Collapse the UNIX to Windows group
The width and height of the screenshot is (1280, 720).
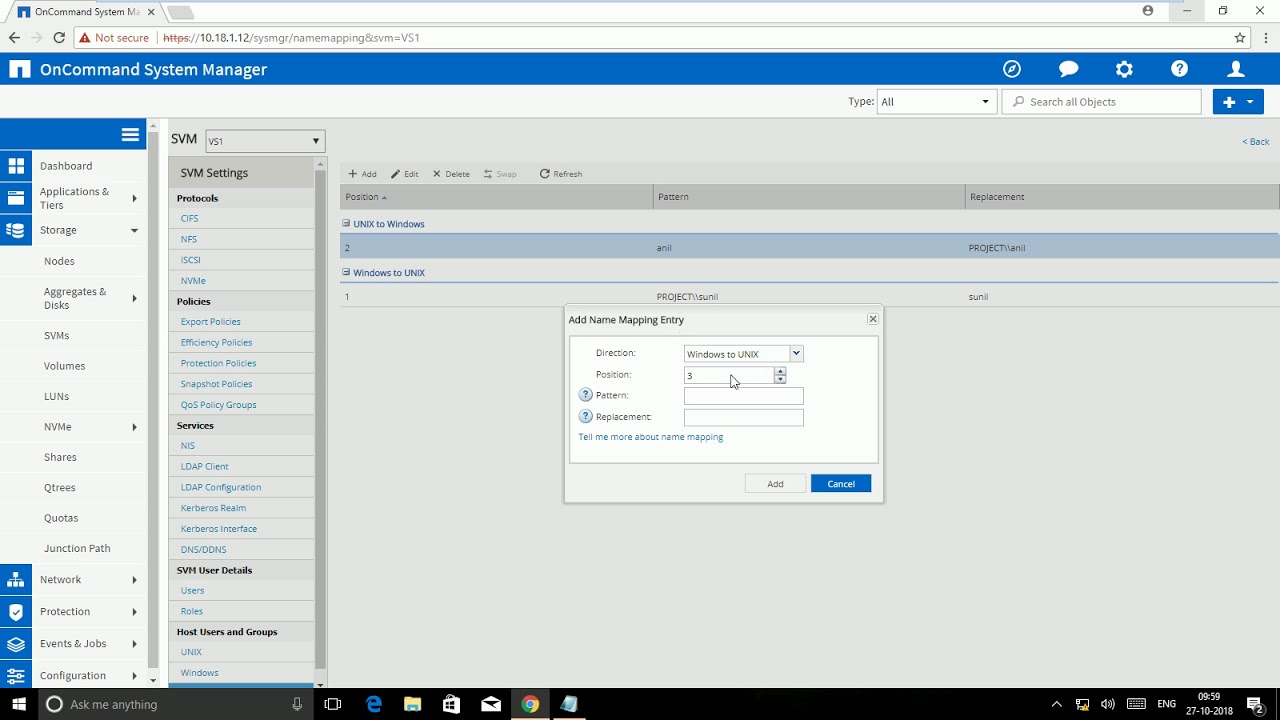[x=346, y=224]
